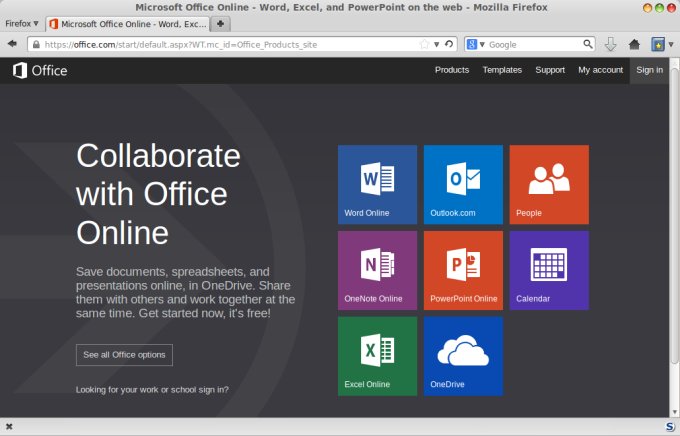
Task: Launch the Excel Online tile
Action: pos(377,356)
